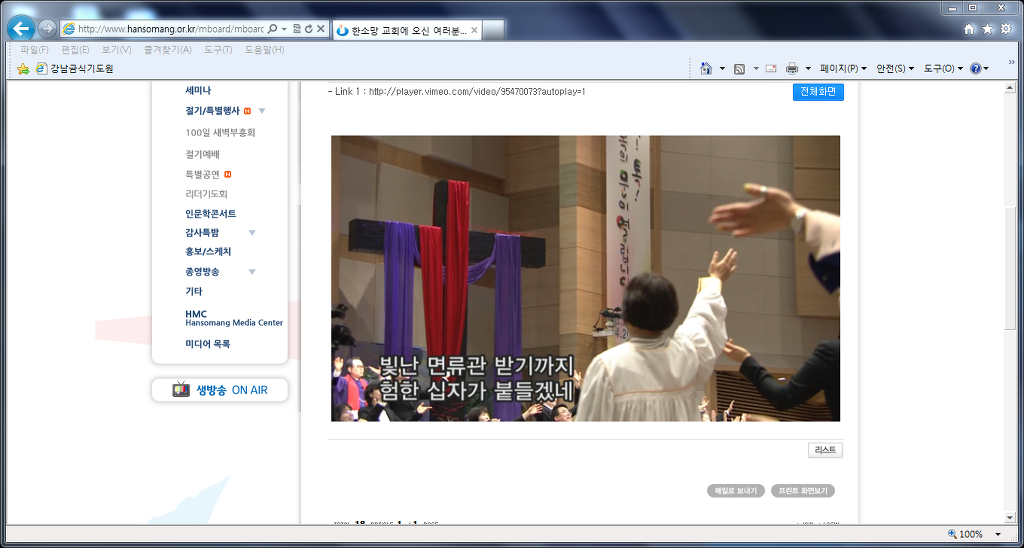Click the browser Back arrow button
1024x548 pixels.
pyautogui.click(x=21, y=29)
